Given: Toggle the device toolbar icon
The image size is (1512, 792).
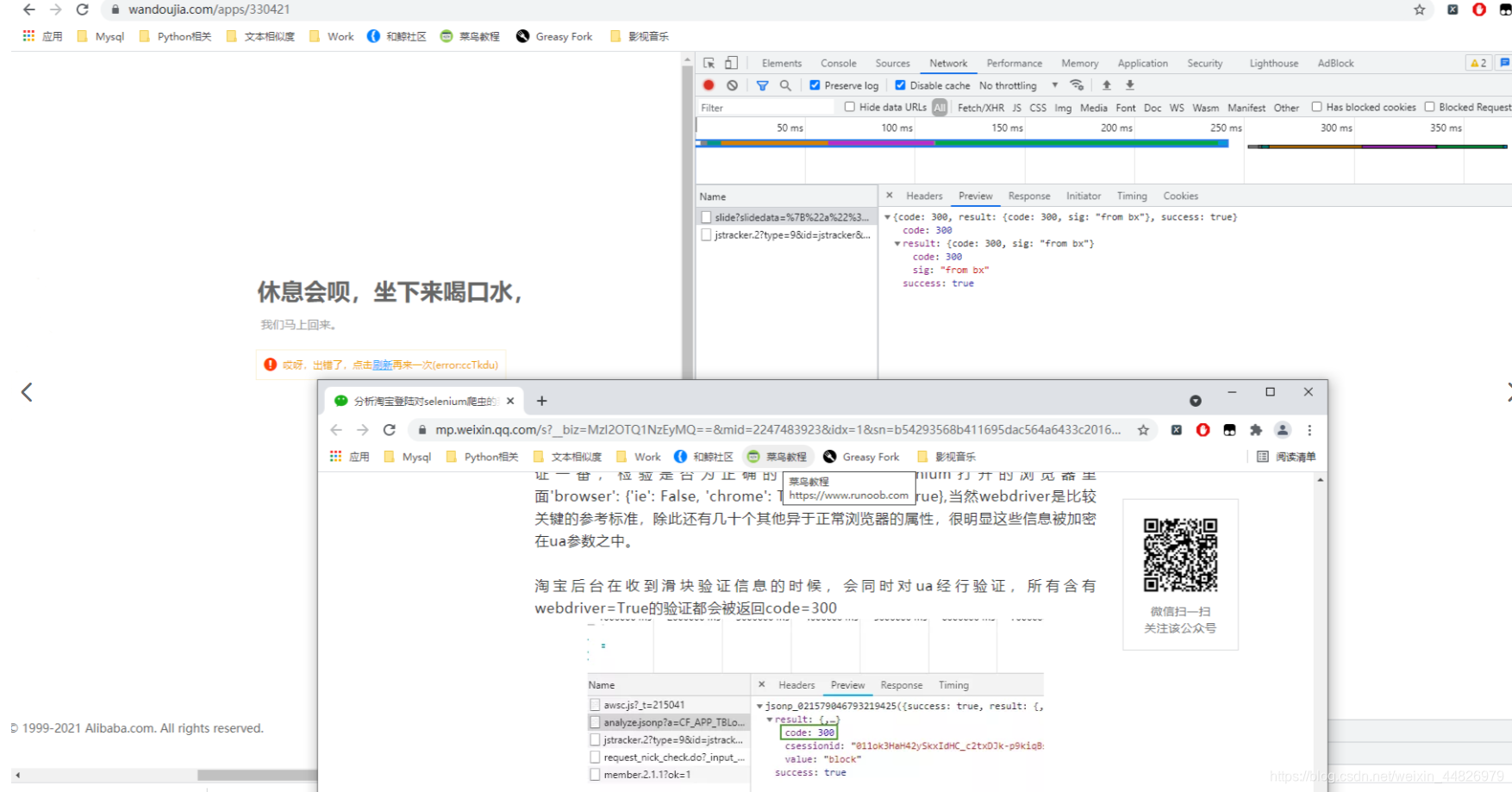Looking at the screenshot, I should tap(731, 63).
